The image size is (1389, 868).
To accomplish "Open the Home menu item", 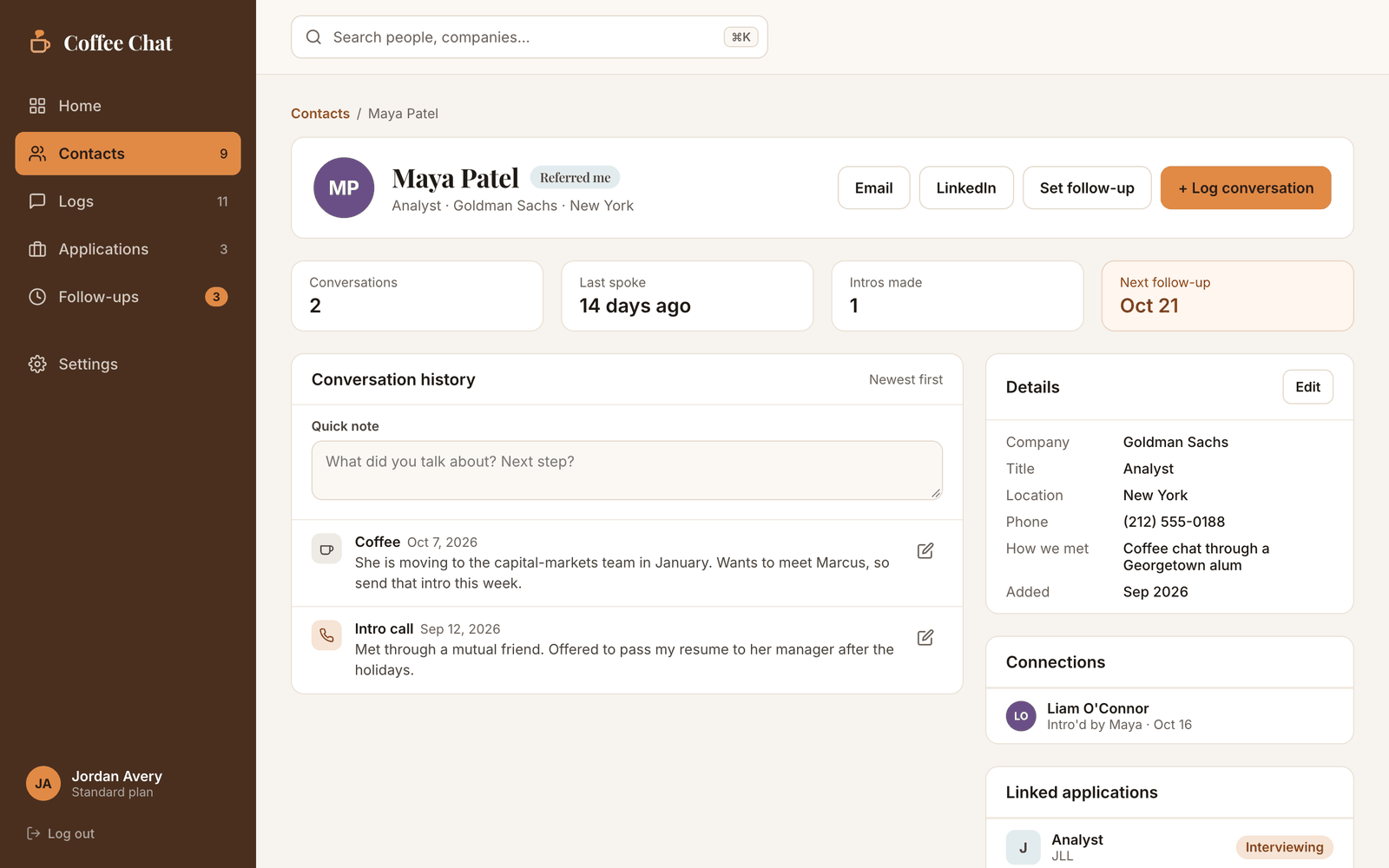I will tap(128, 106).
